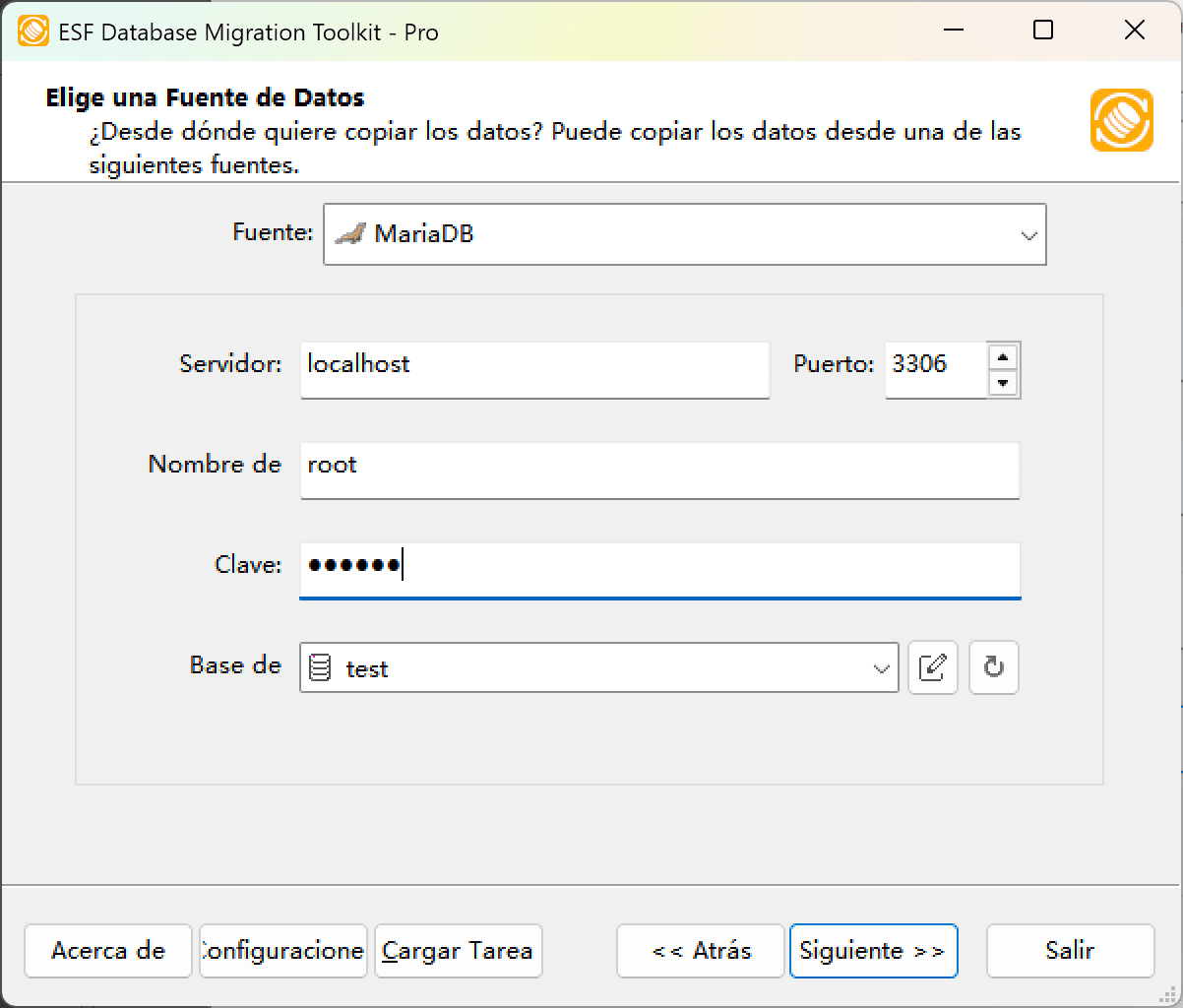Exit the application via Salir
Screen dimensions: 1183x1008
(x=1070, y=951)
